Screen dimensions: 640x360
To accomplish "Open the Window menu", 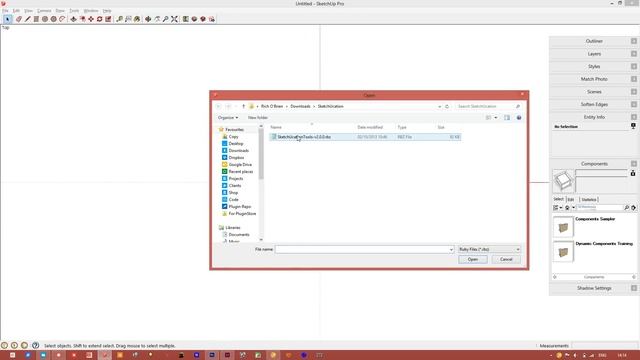I will coord(91,11).
